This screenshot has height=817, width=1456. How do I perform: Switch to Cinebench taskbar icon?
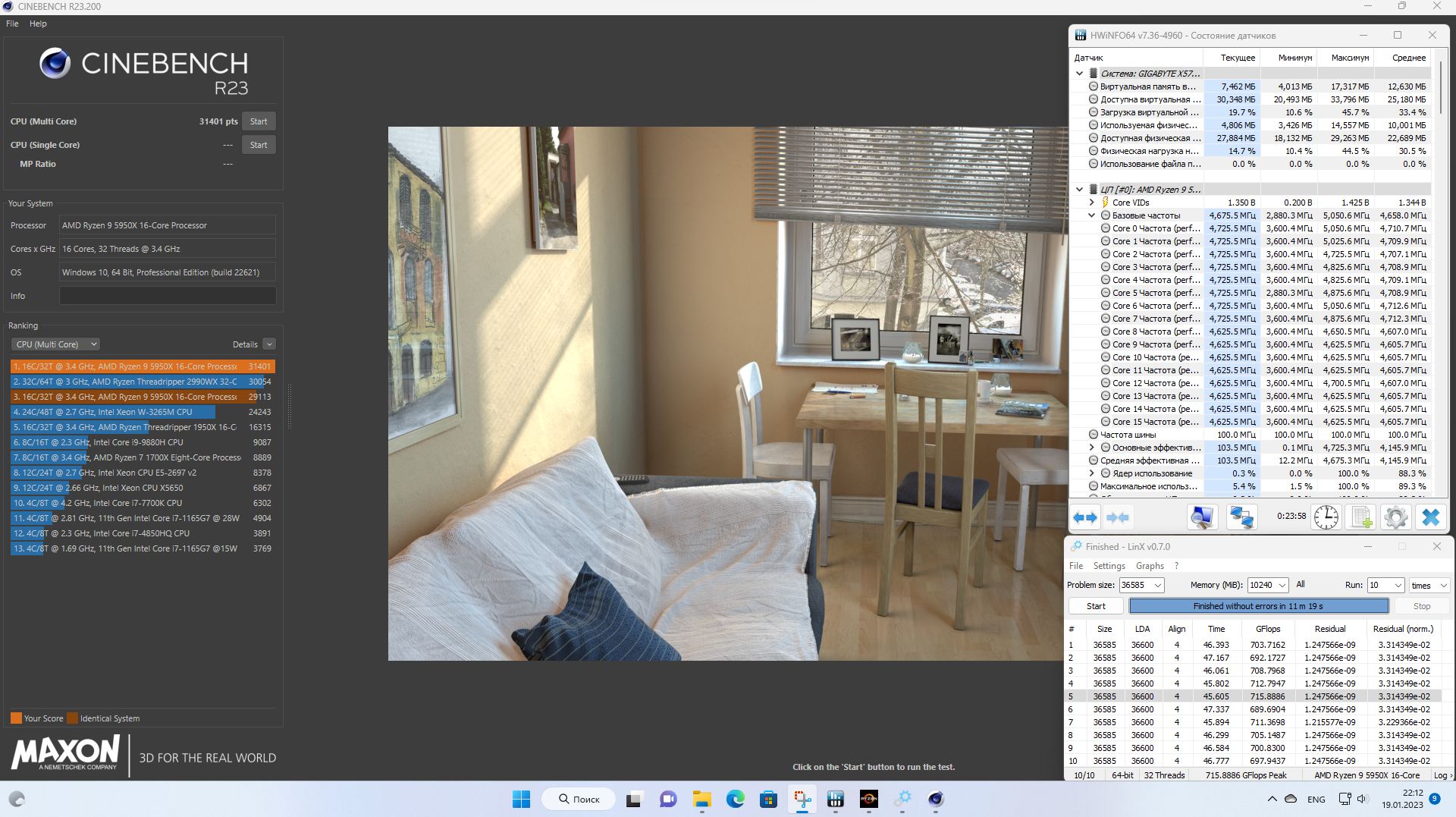click(x=936, y=799)
